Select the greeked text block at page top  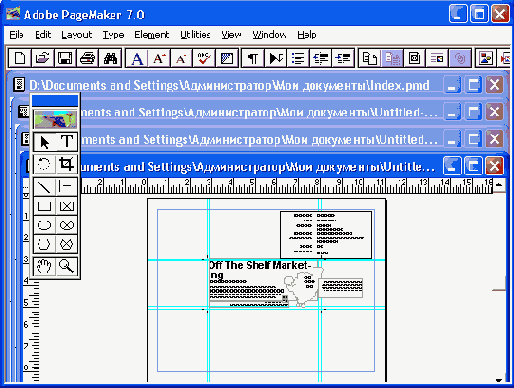point(326,235)
